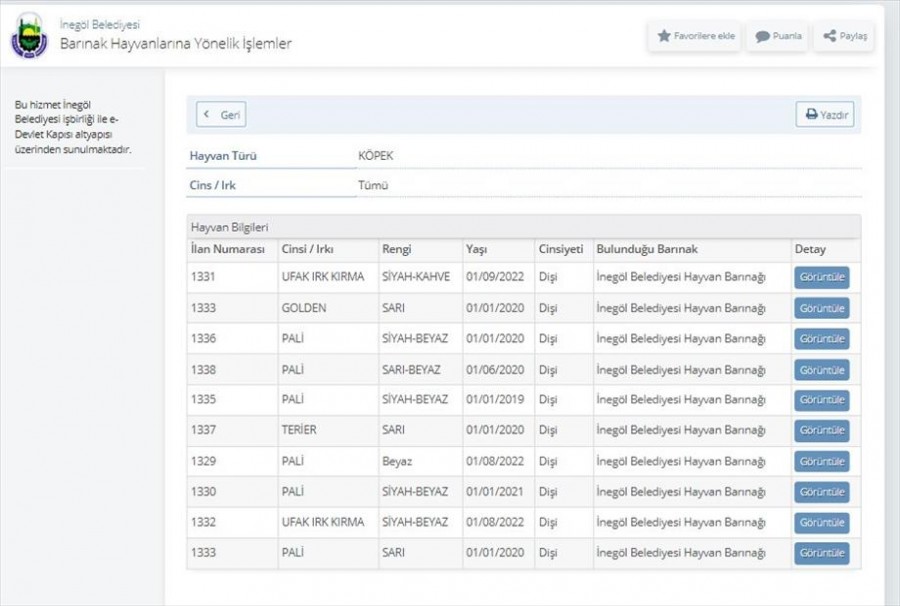This screenshot has width=900, height=606.
Task: Click the İlan Numarası column header
Action: (x=227, y=249)
